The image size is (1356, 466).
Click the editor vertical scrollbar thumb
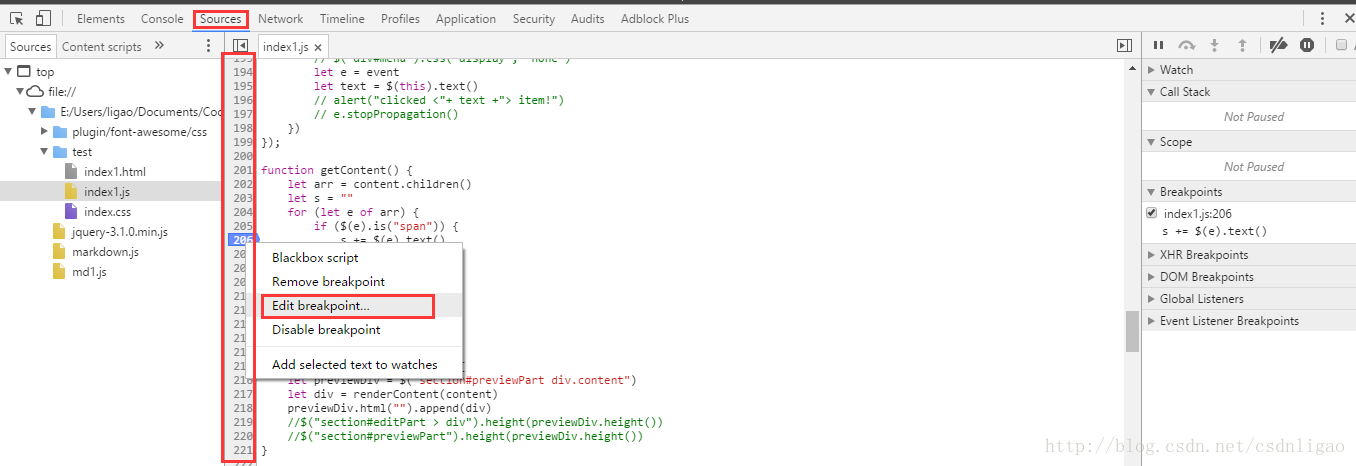point(1132,331)
